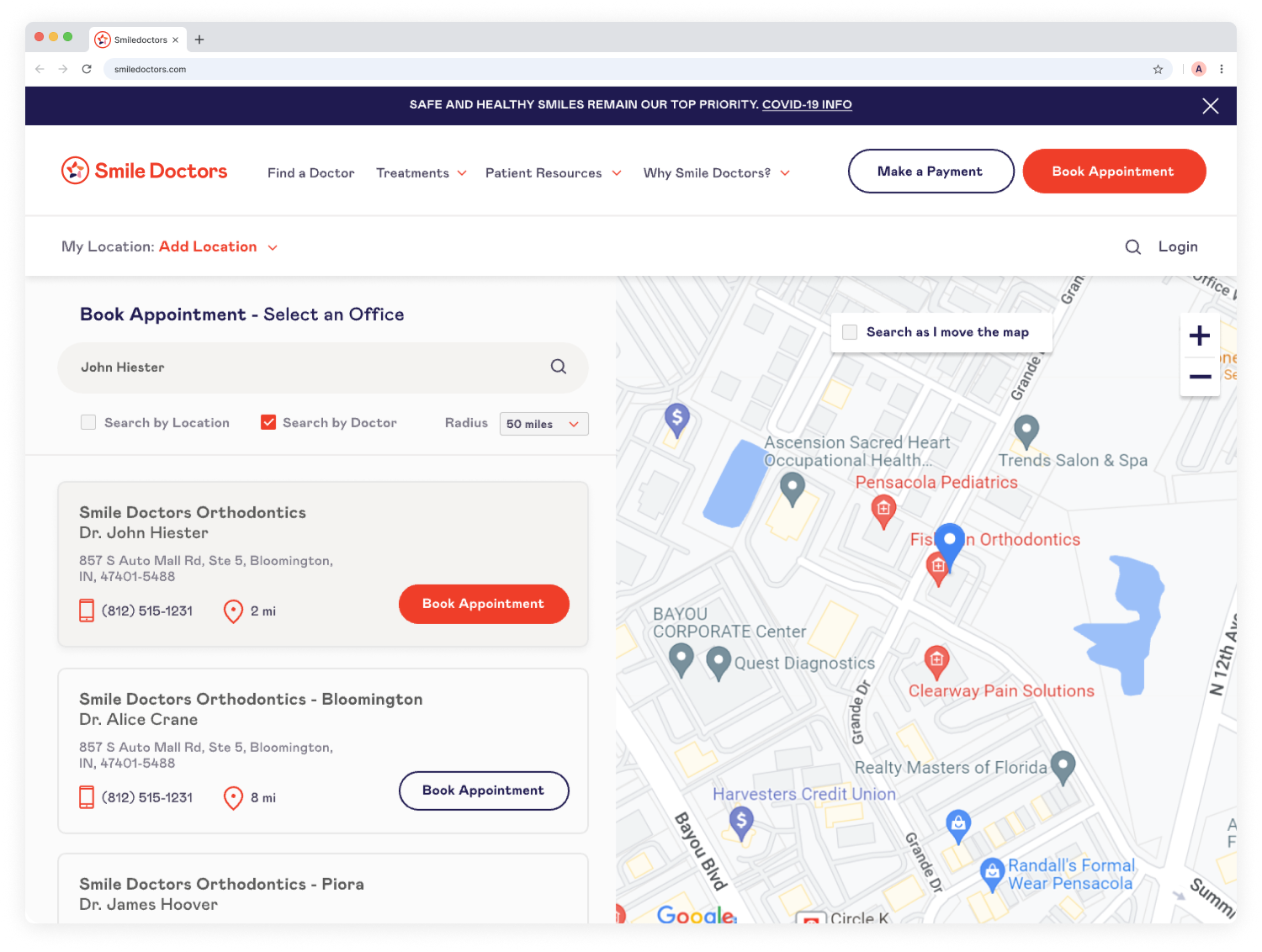
Task: Reload the page in browser
Action: pyautogui.click(x=87, y=69)
